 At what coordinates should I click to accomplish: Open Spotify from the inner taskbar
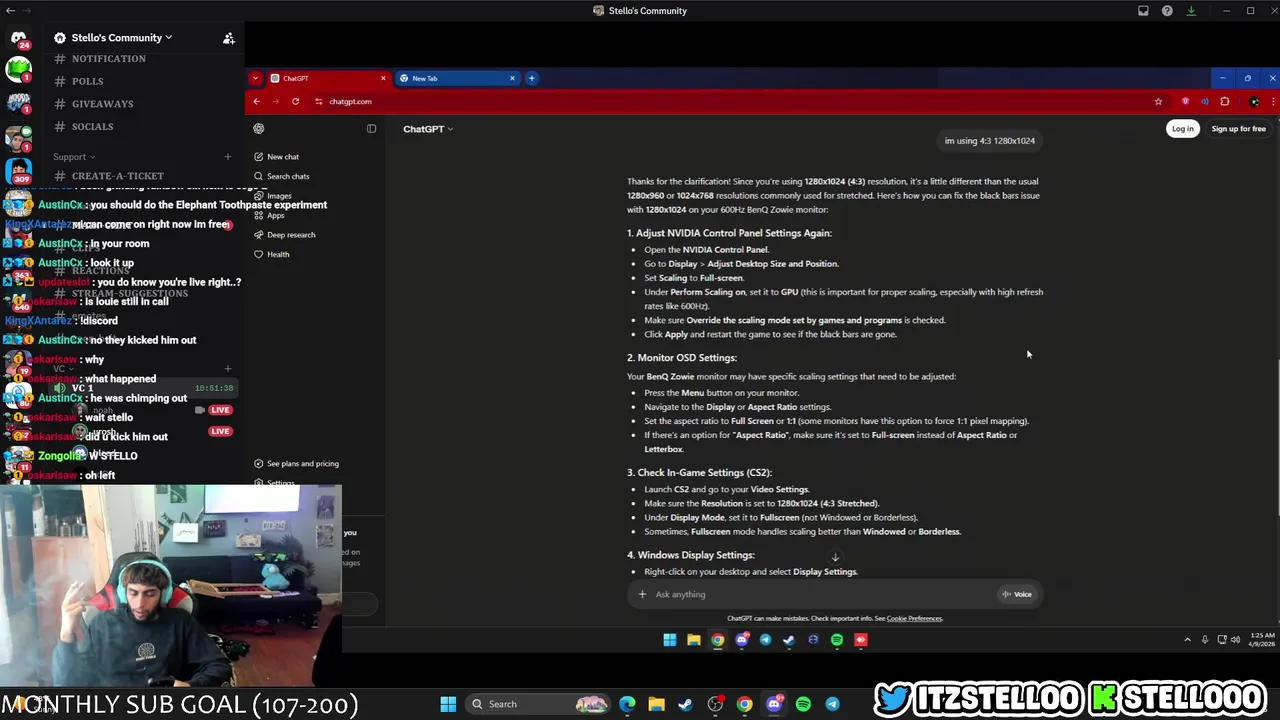pos(837,640)
